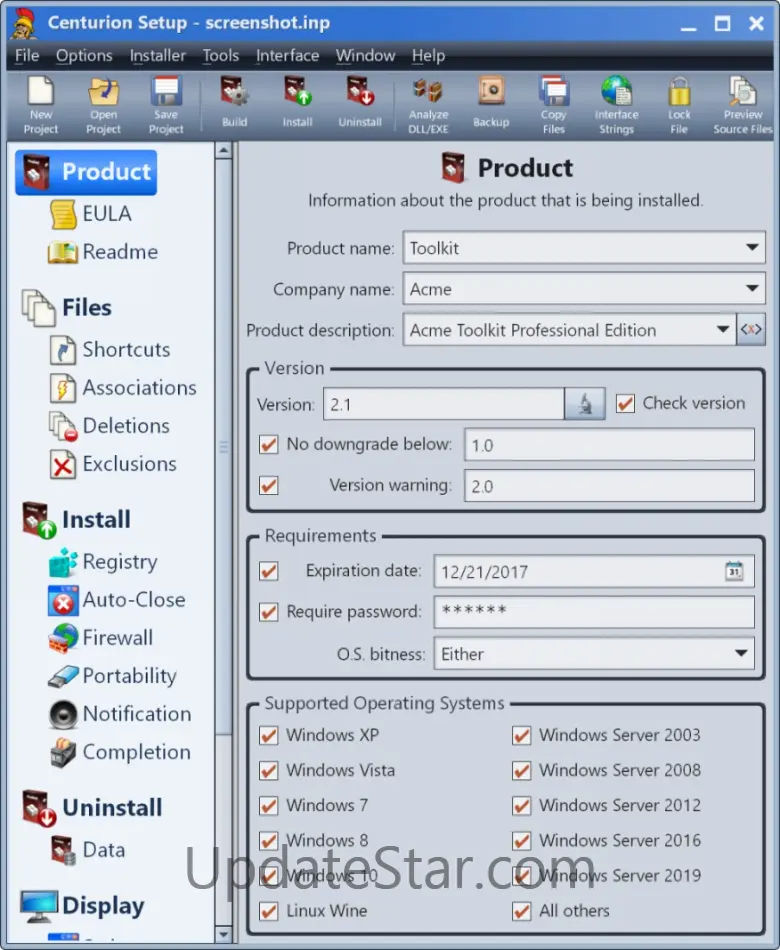The image size is (780, 950).
Task: Click the sidebar scroll up arrow
Action: (x=223, y=150)
